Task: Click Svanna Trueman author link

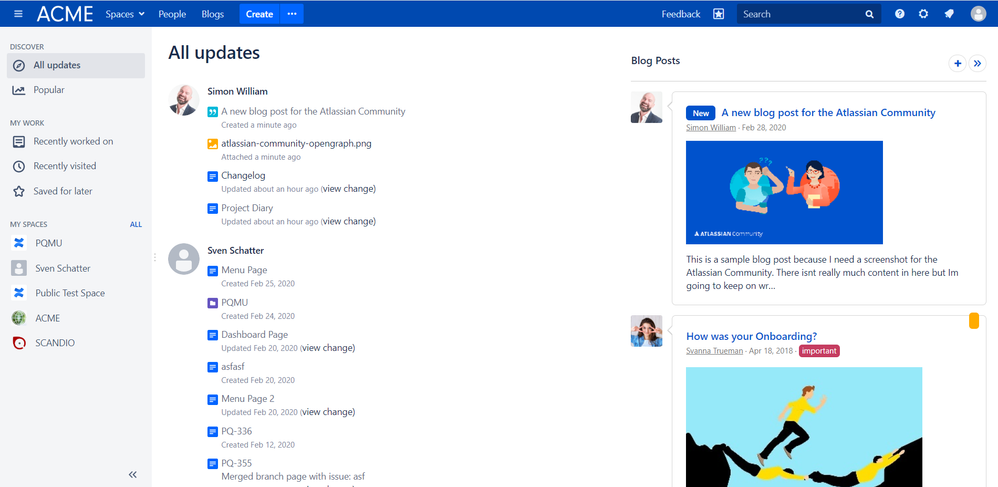Action: point(714,351)
